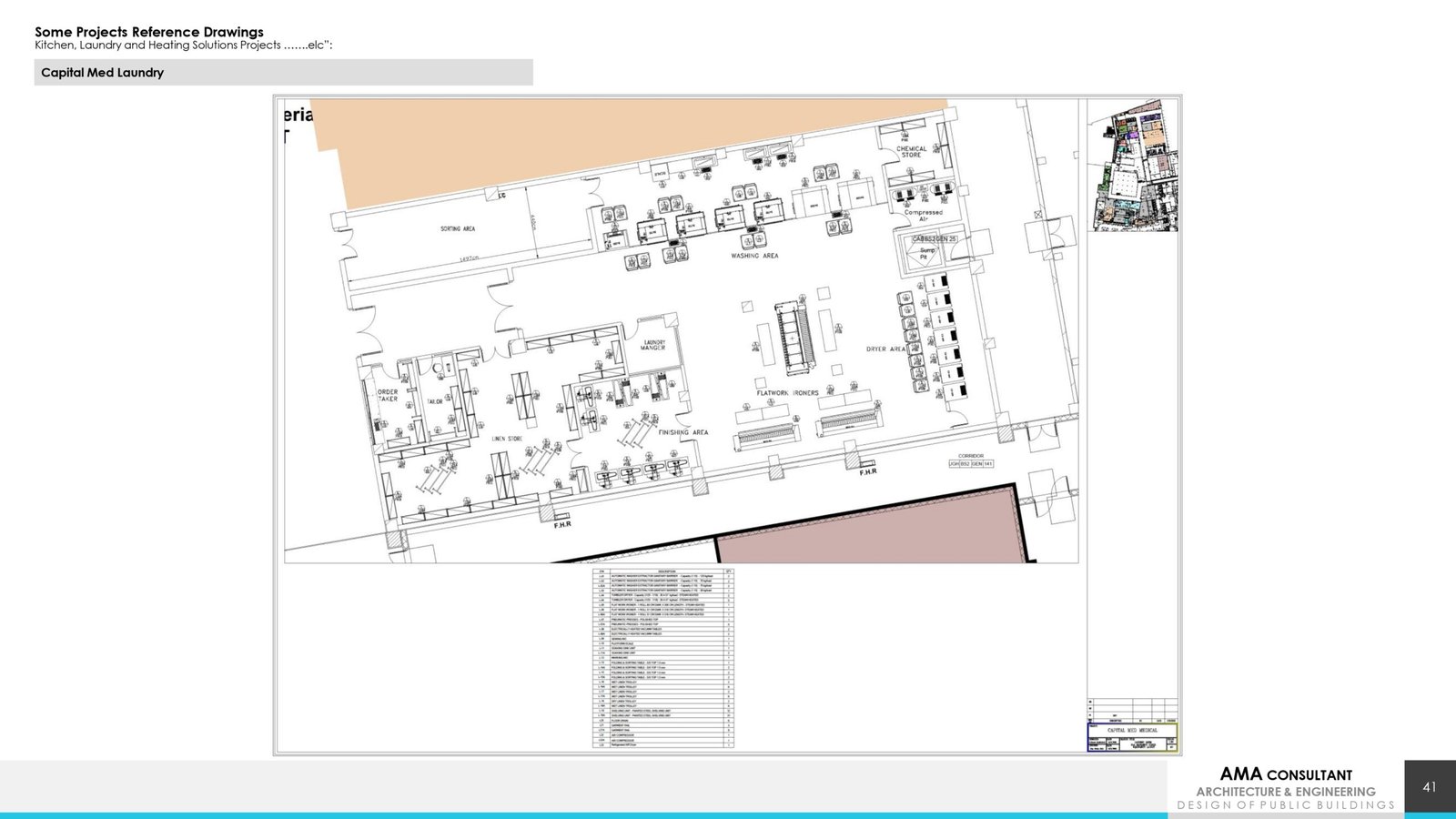Open the equipment schedule table
1456x819 pixels.
[663, 658]
